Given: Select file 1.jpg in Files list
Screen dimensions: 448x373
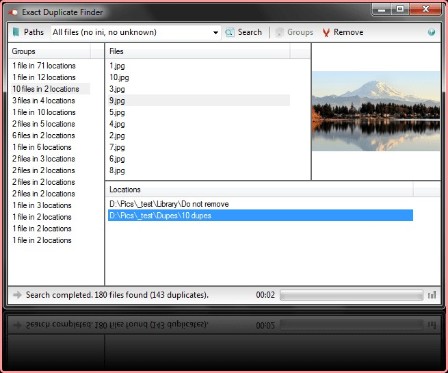Looking at the screenshot, I should coord(198,66).
